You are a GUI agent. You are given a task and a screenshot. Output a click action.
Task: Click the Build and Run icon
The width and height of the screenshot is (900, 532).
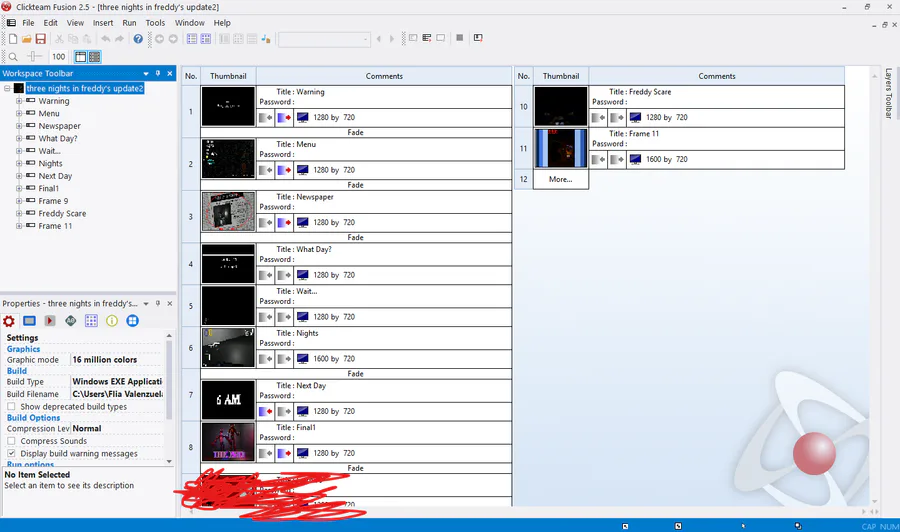pyautogui.click(x=478, y=38)
